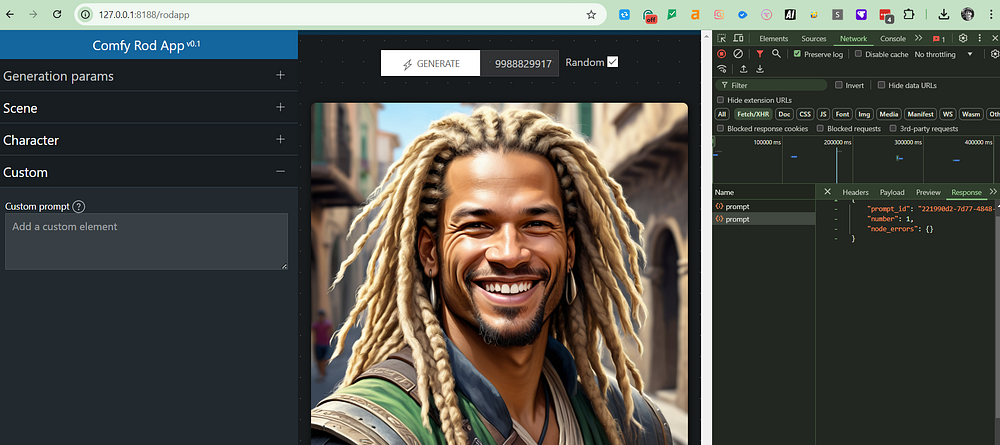
Task: Click the red filter funnel icon
Action: click(760, 54)
